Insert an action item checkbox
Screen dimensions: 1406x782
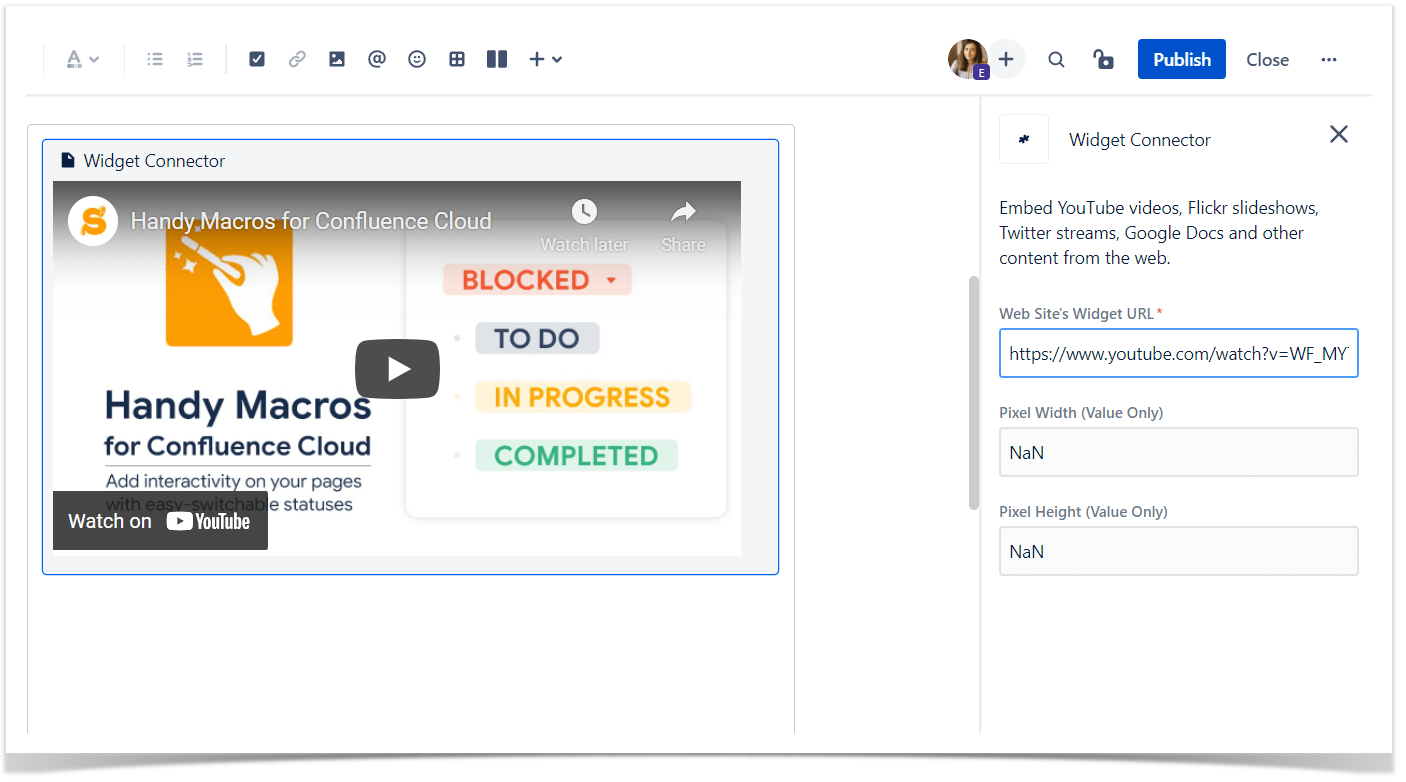pos(257,59)
